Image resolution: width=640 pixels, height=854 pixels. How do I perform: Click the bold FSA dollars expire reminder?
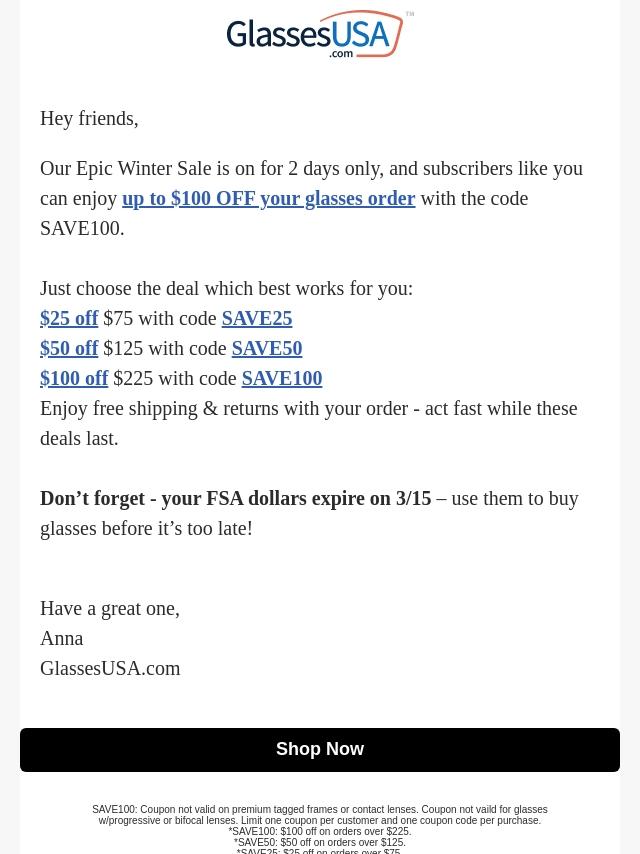pyautogui.click(x=235, y=498)
